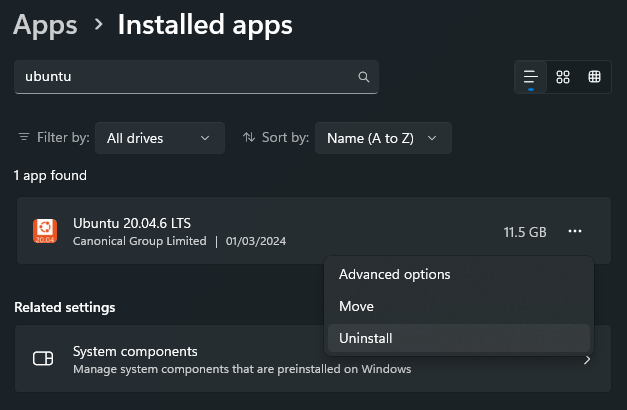Viewport: 627px width, 410px height.
Task: Select Move in the context menu
Action: (x=356, y=306)
